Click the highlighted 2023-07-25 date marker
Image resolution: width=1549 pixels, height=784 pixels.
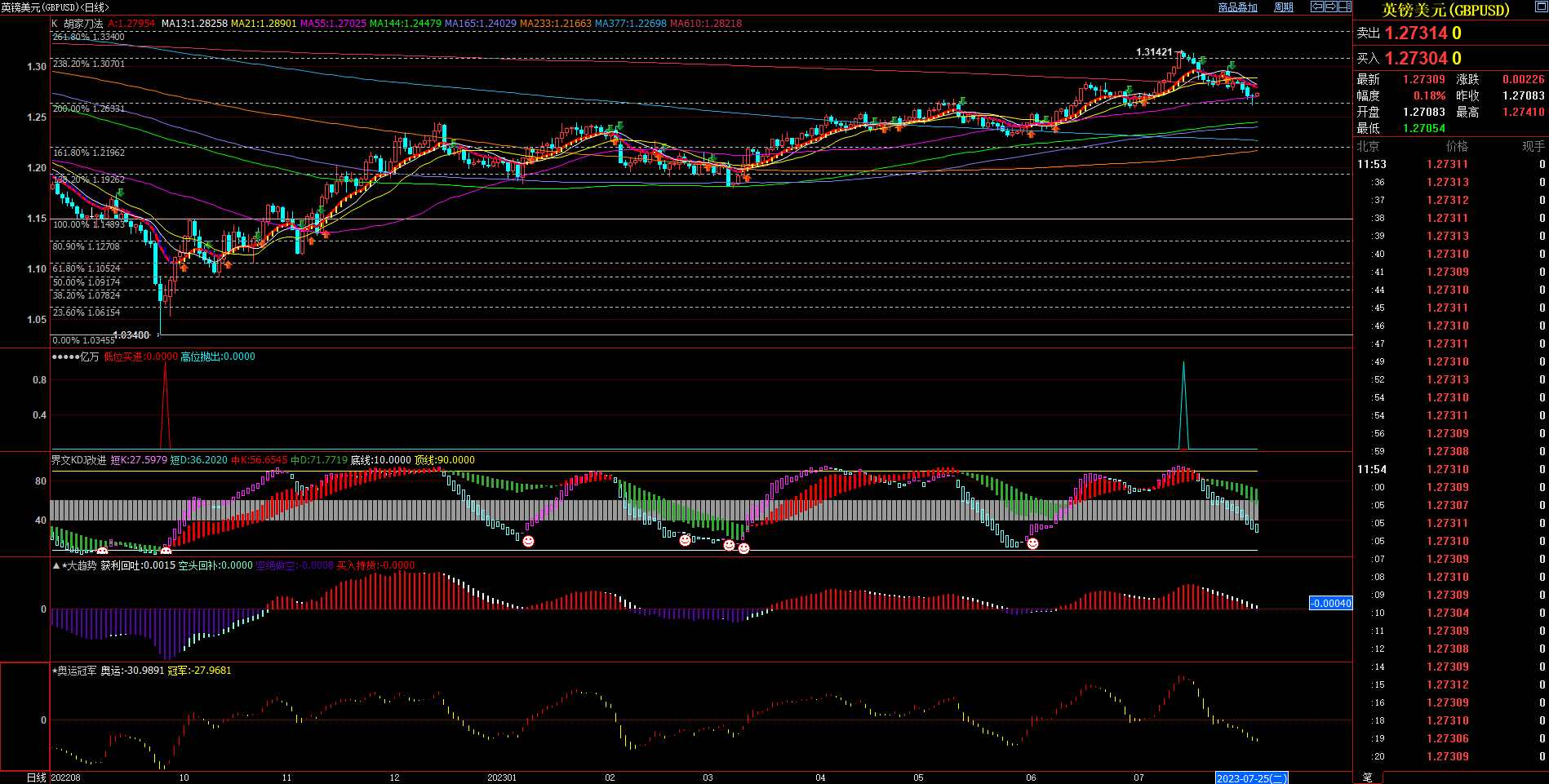(1251, 778)
